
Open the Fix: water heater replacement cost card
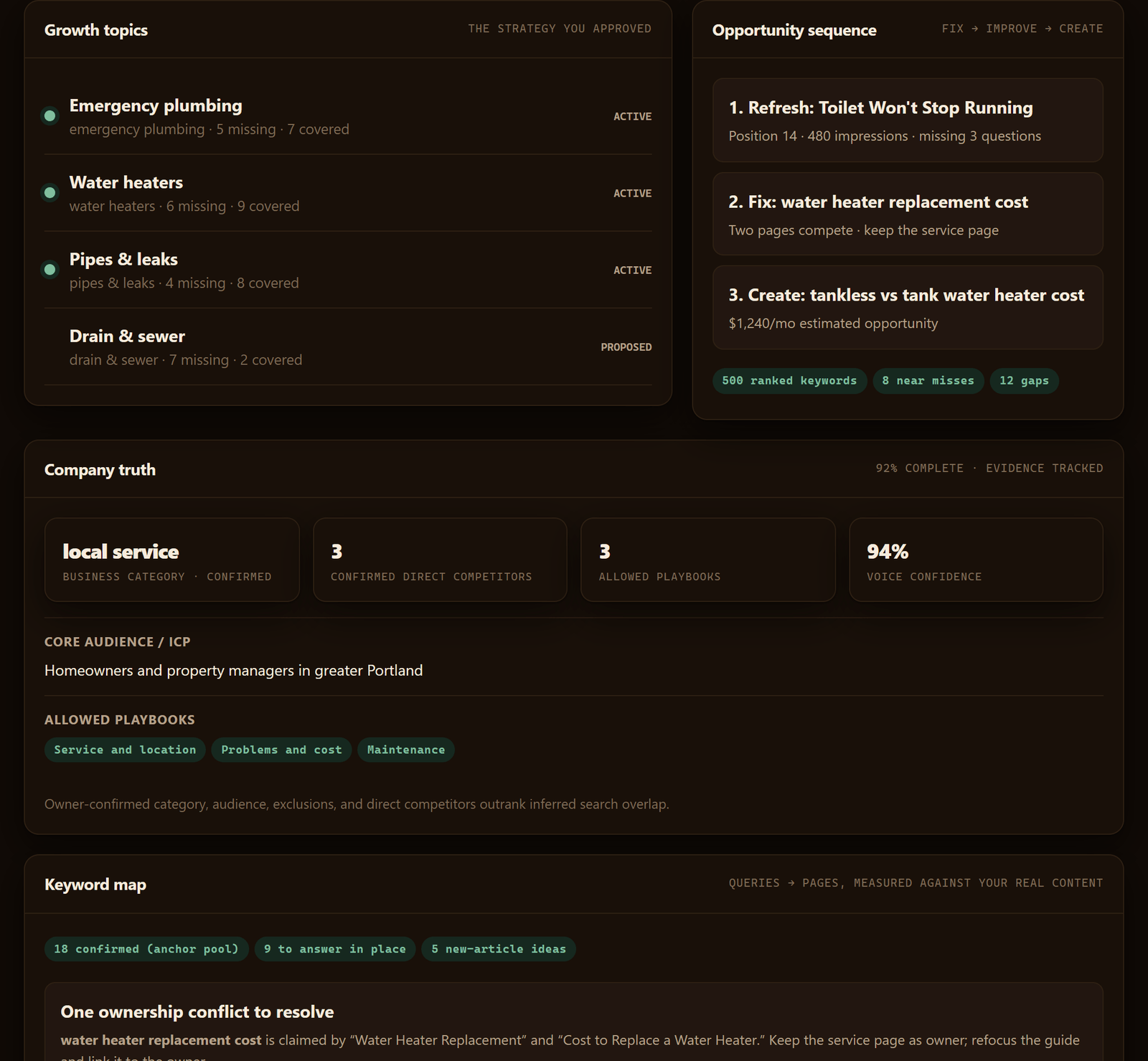pos(908,214)
